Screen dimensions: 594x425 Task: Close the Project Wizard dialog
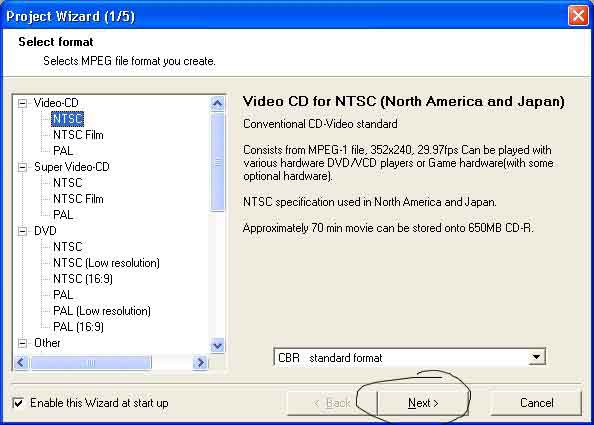pos(578,16)
